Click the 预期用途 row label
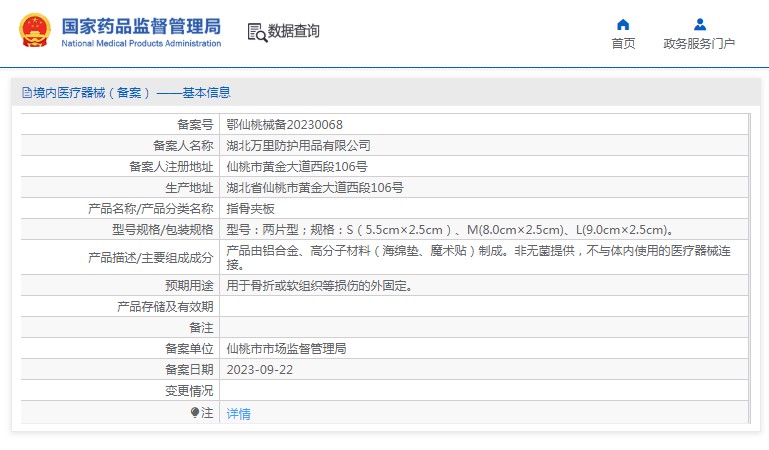769x450 pixels. pos(189,285)
